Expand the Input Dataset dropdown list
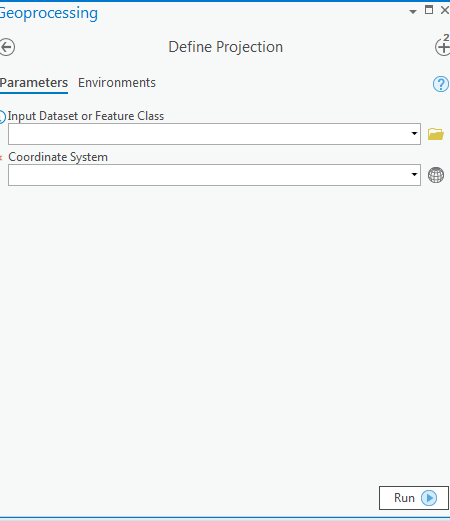Viewport: 450px width, 521px height. (414, 134)
